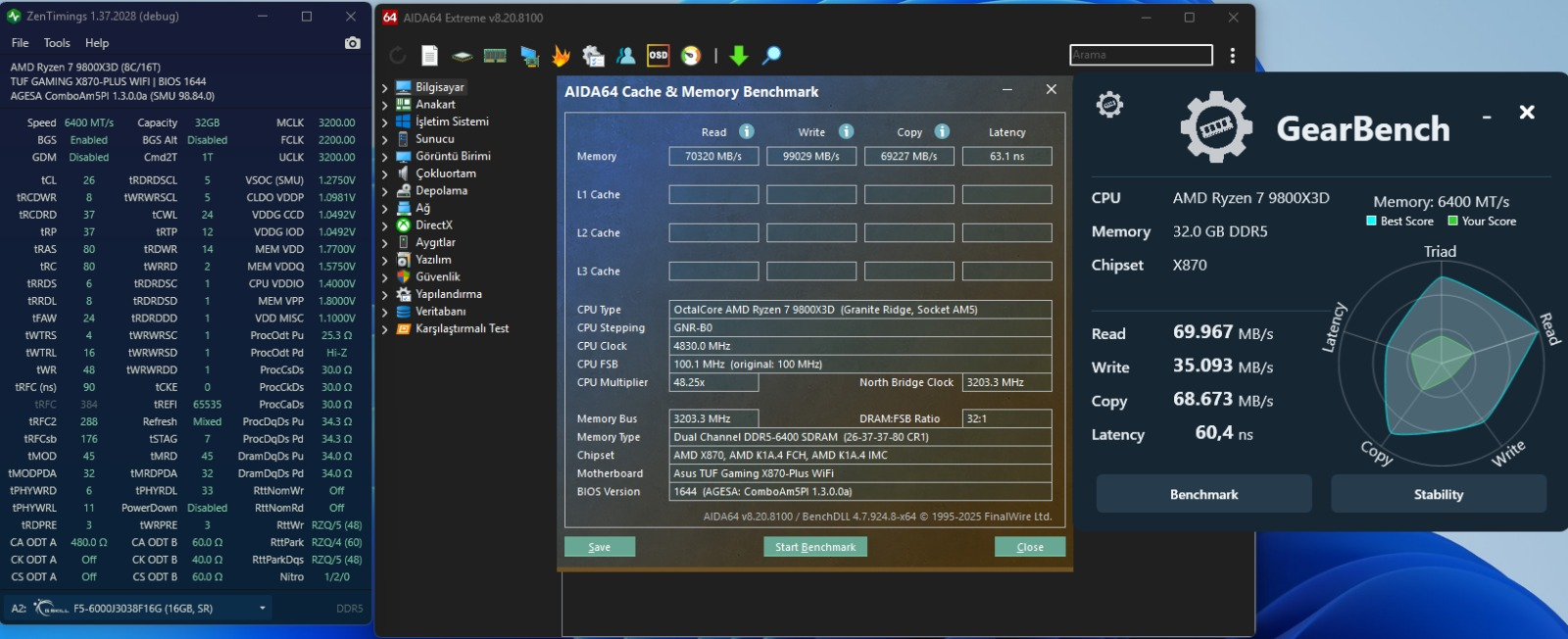Launch the flame stability test icon
1568x639 pixels.
[561, 56]
